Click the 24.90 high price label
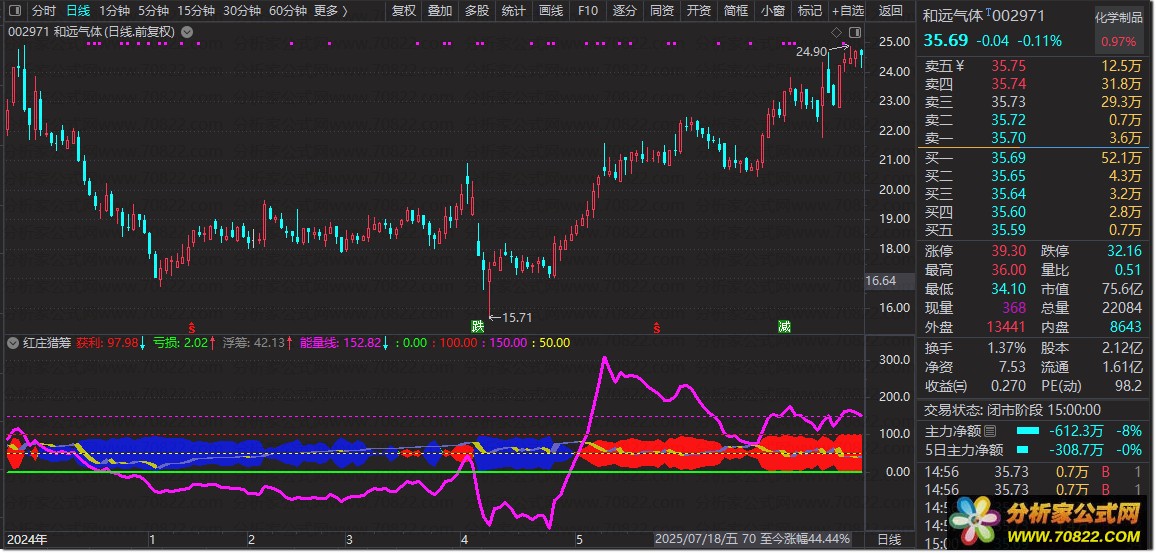Screen dimensions: 1157x553 click(x=811, y=52)
